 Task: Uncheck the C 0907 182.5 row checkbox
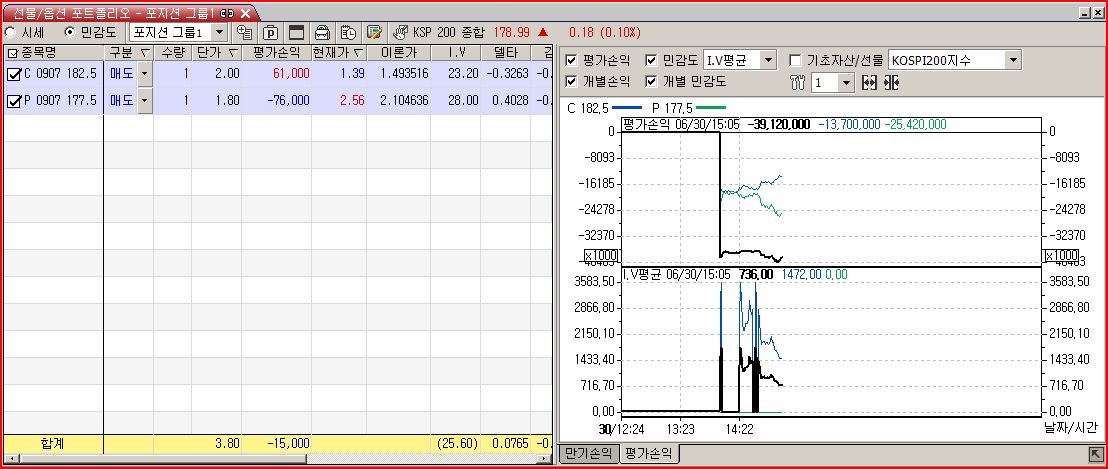click(13, 74)
